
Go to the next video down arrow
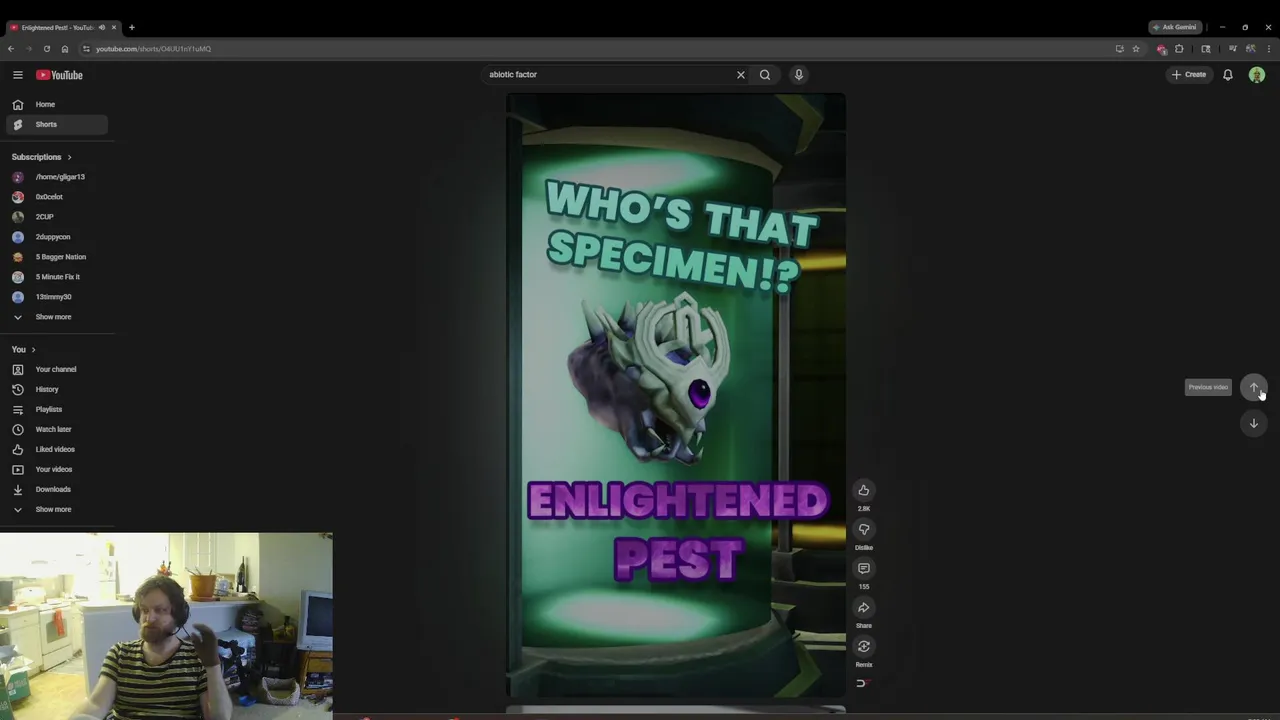(1254, 423)
